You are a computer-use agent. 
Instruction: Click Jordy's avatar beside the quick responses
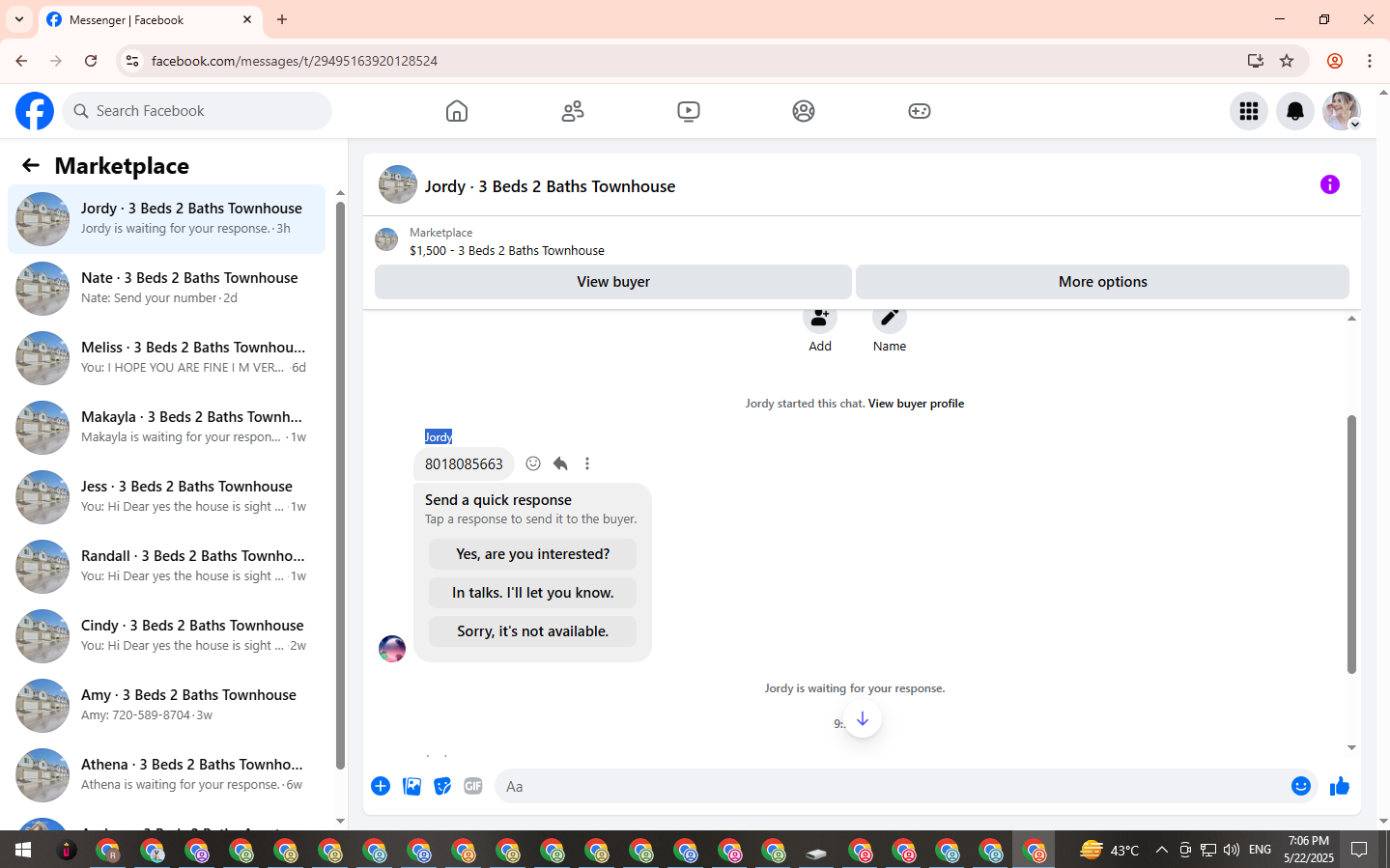pos(392,649)
